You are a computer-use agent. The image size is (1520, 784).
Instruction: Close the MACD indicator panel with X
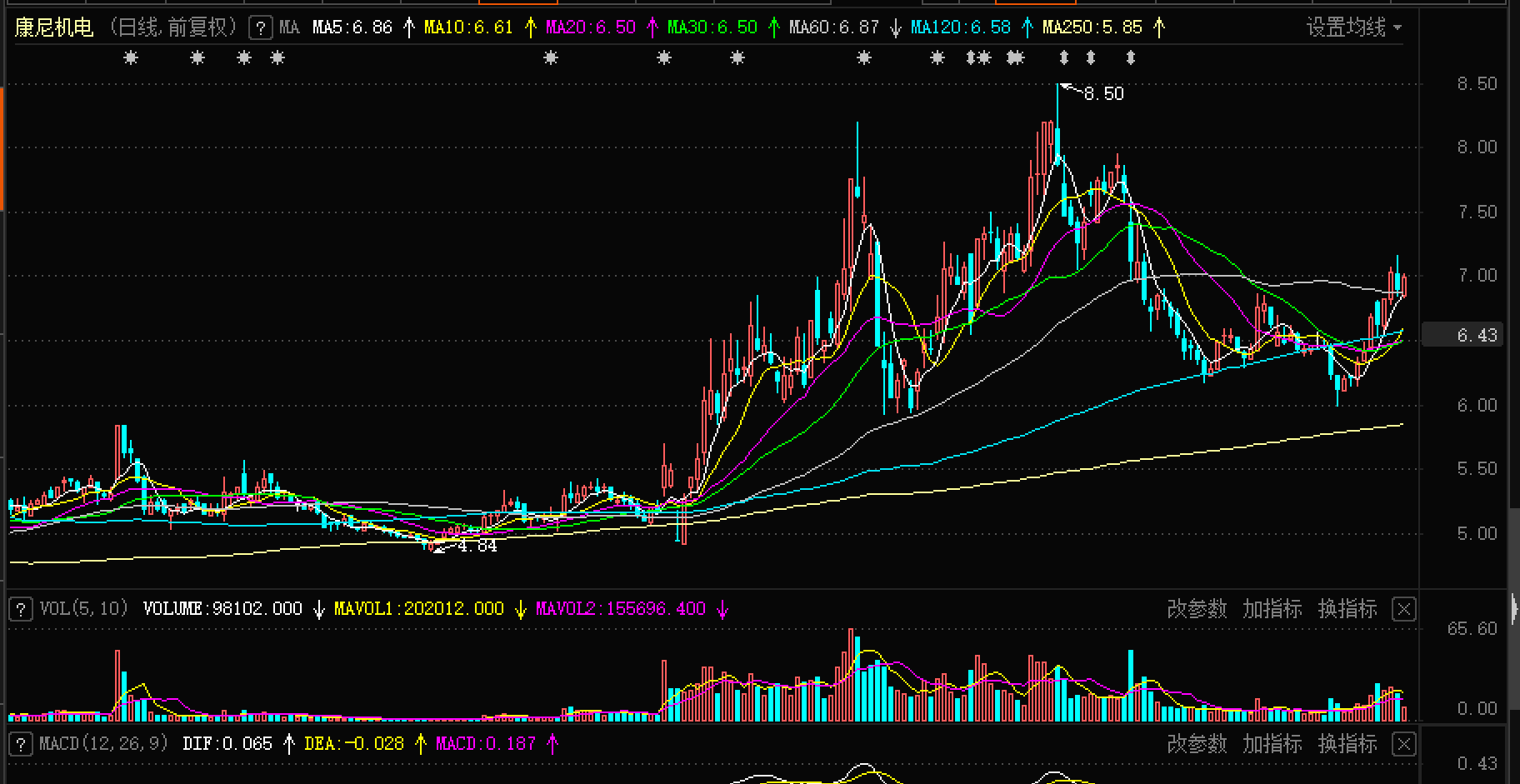click(x=1404, y=744)
